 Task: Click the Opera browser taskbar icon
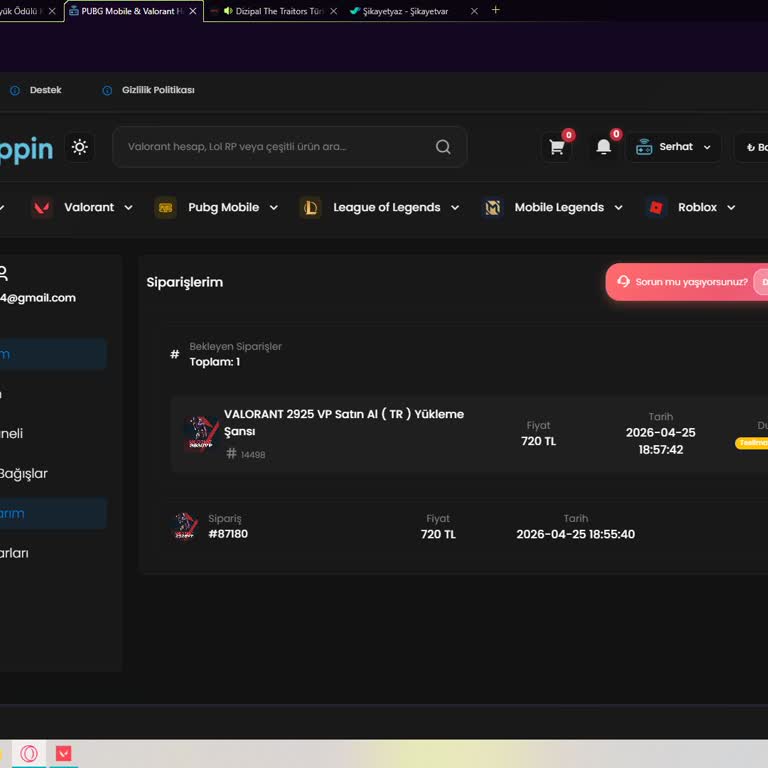pyautogui.click(x=29, y=753)
